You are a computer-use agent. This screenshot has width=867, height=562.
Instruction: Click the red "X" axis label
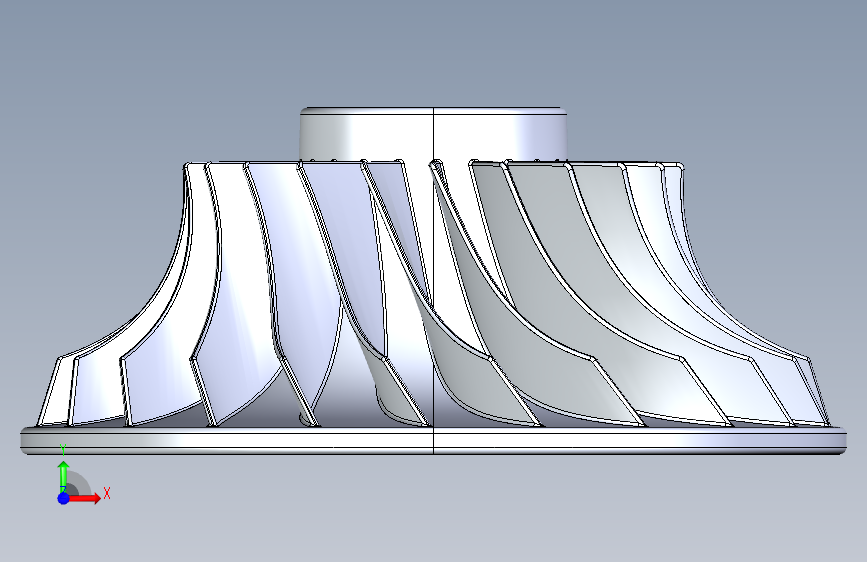(x=107, y=493)
